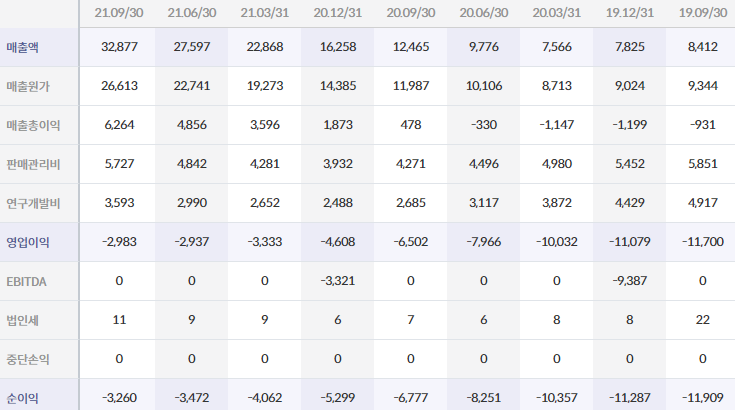735x410 pixels.
Task: Select operating profit value -6,502
Action: tap(411, 242)
